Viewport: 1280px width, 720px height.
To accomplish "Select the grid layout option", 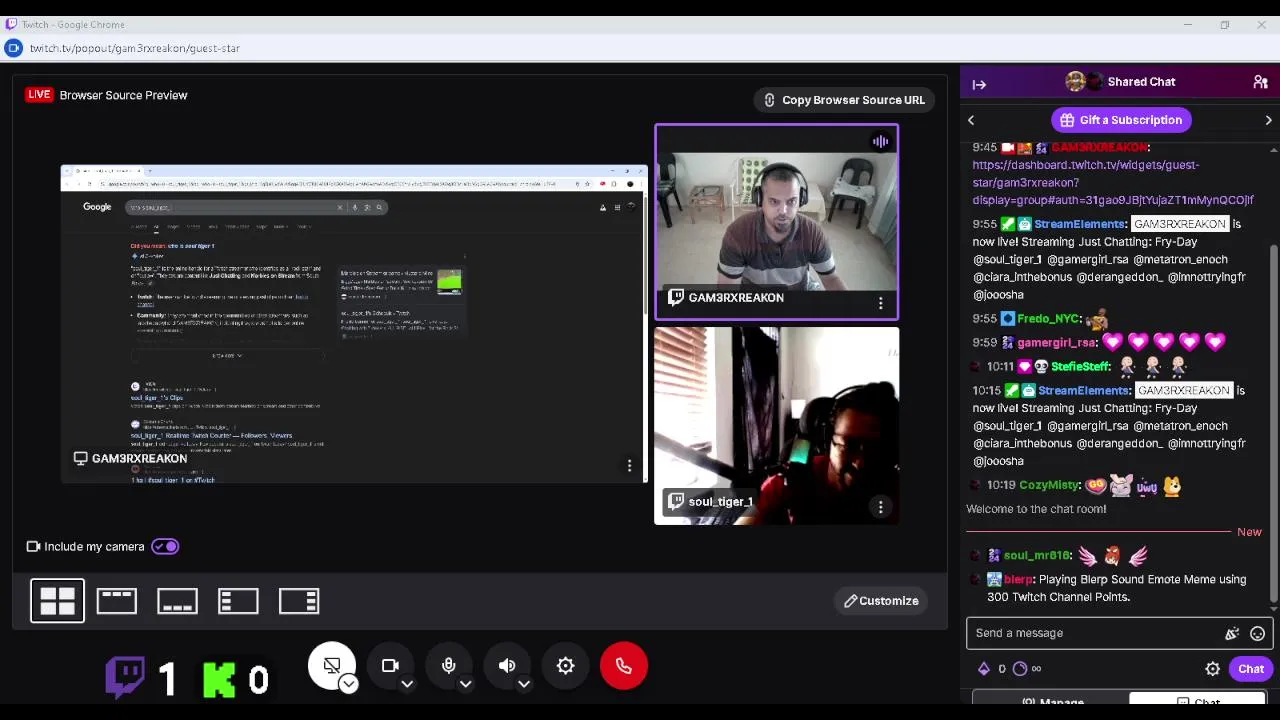I will (57, 601).
